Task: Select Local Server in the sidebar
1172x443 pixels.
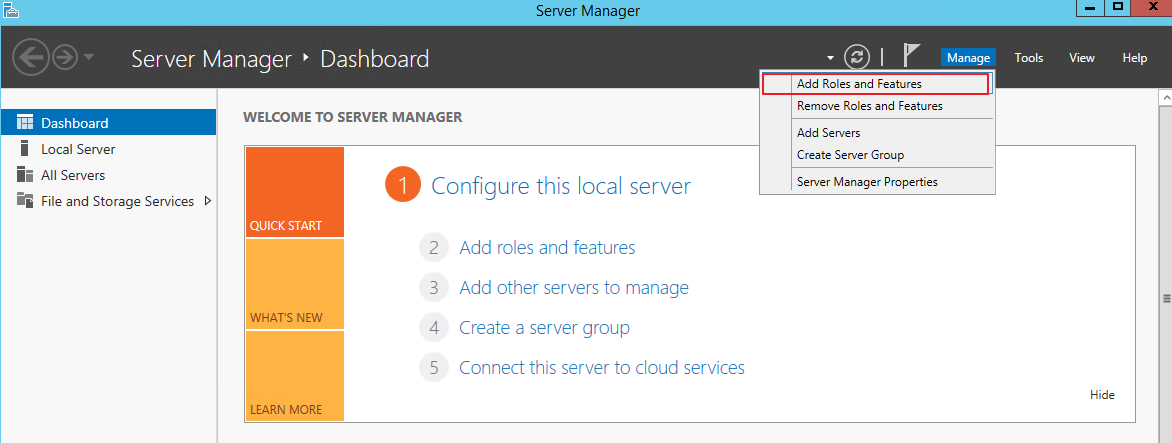Action: tap(108, 149)
